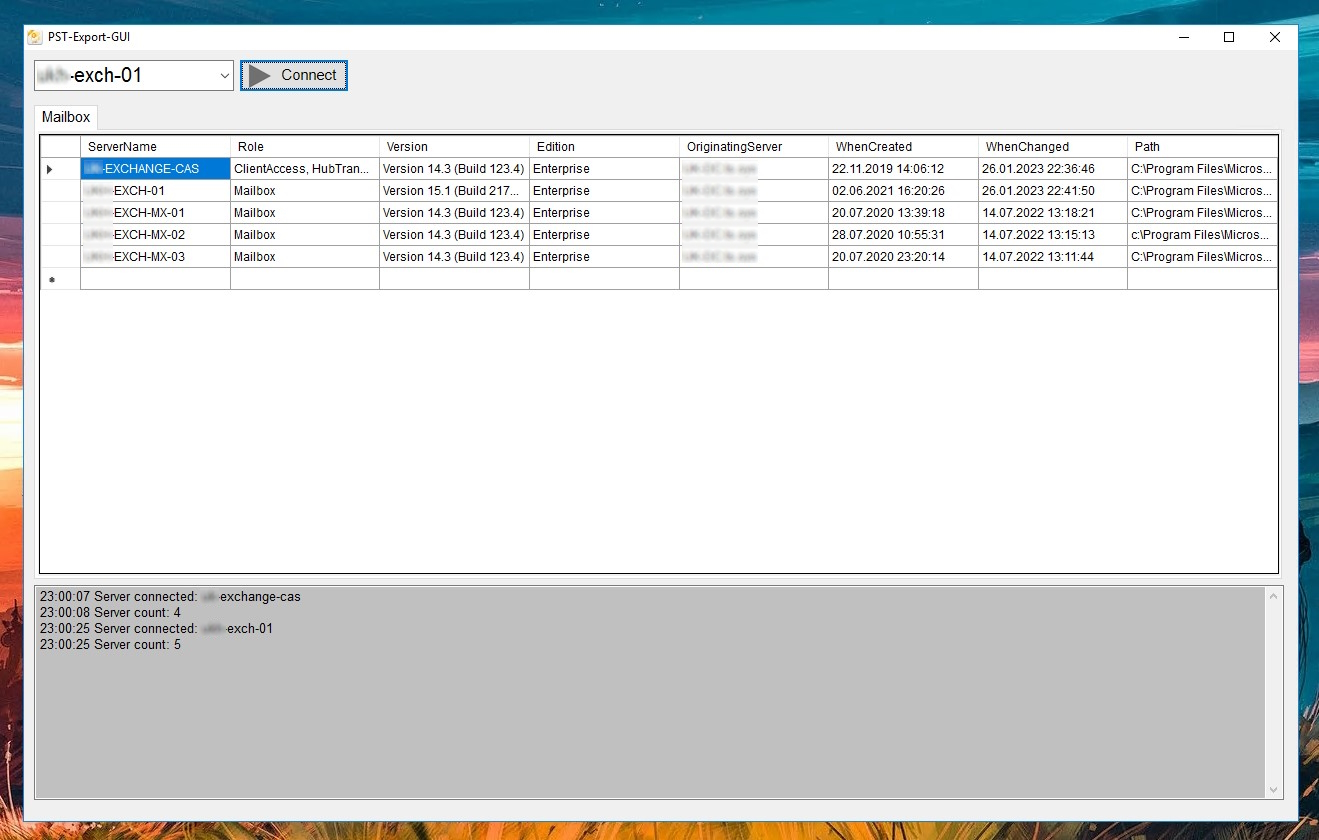Click WhenCreated cell 28.07.2020 10:55:31

(903, 235)
